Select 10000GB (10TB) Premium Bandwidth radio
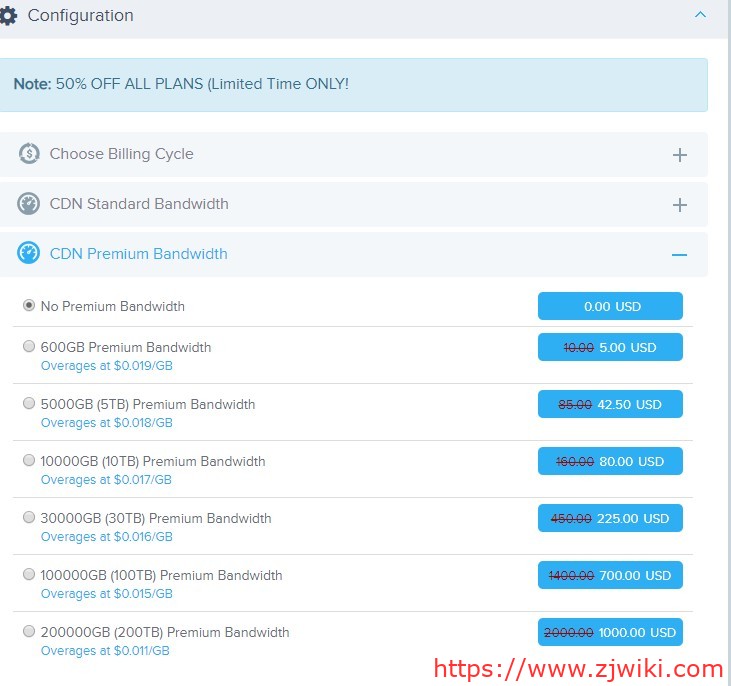This screenshot has height=686, width=731. click(x=29, y=461)
